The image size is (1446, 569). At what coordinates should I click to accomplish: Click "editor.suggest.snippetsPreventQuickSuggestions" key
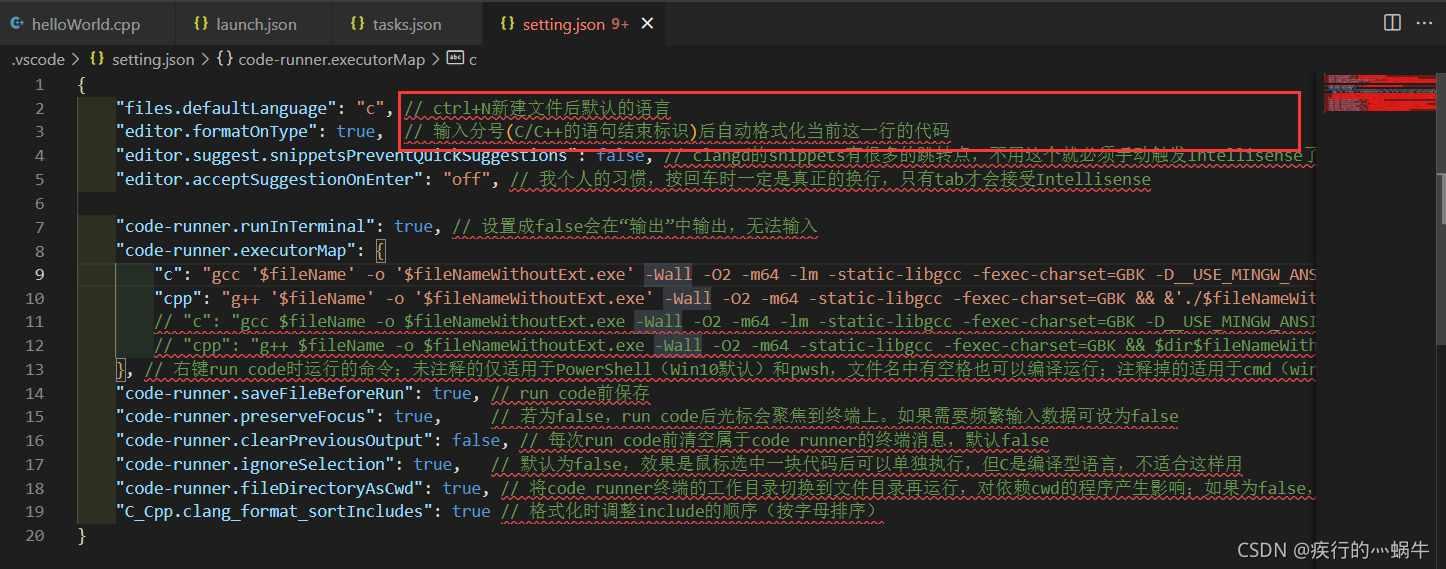[346, 155]
